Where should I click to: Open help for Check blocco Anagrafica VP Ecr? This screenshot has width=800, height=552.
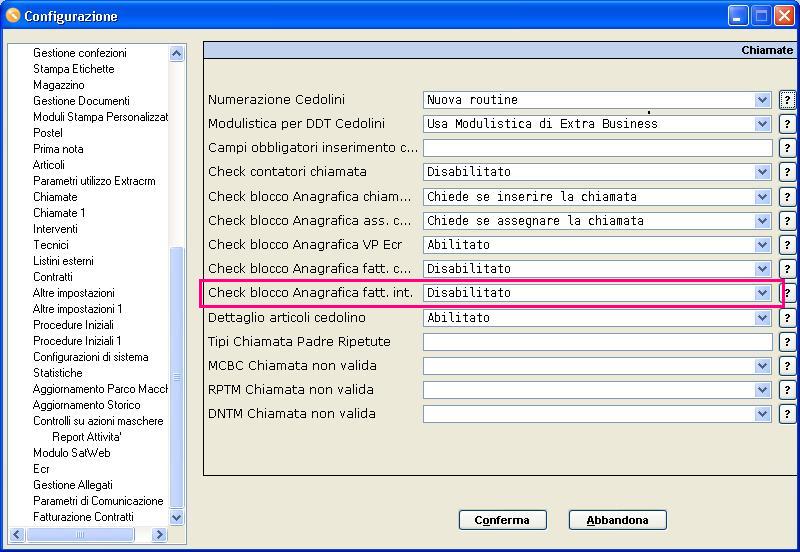[787, 244]
